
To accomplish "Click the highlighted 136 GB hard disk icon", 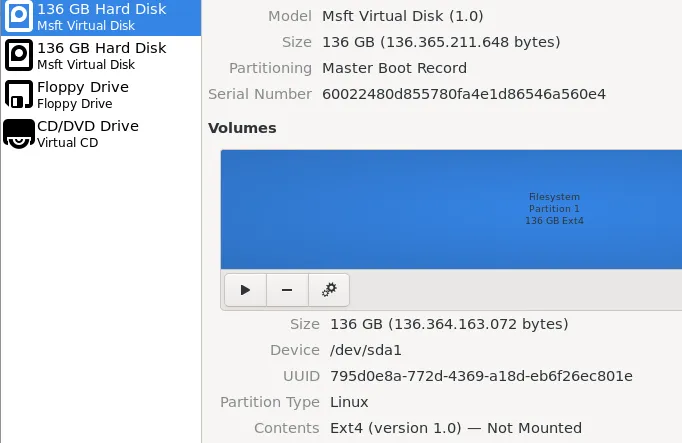I will coord(18,16).
